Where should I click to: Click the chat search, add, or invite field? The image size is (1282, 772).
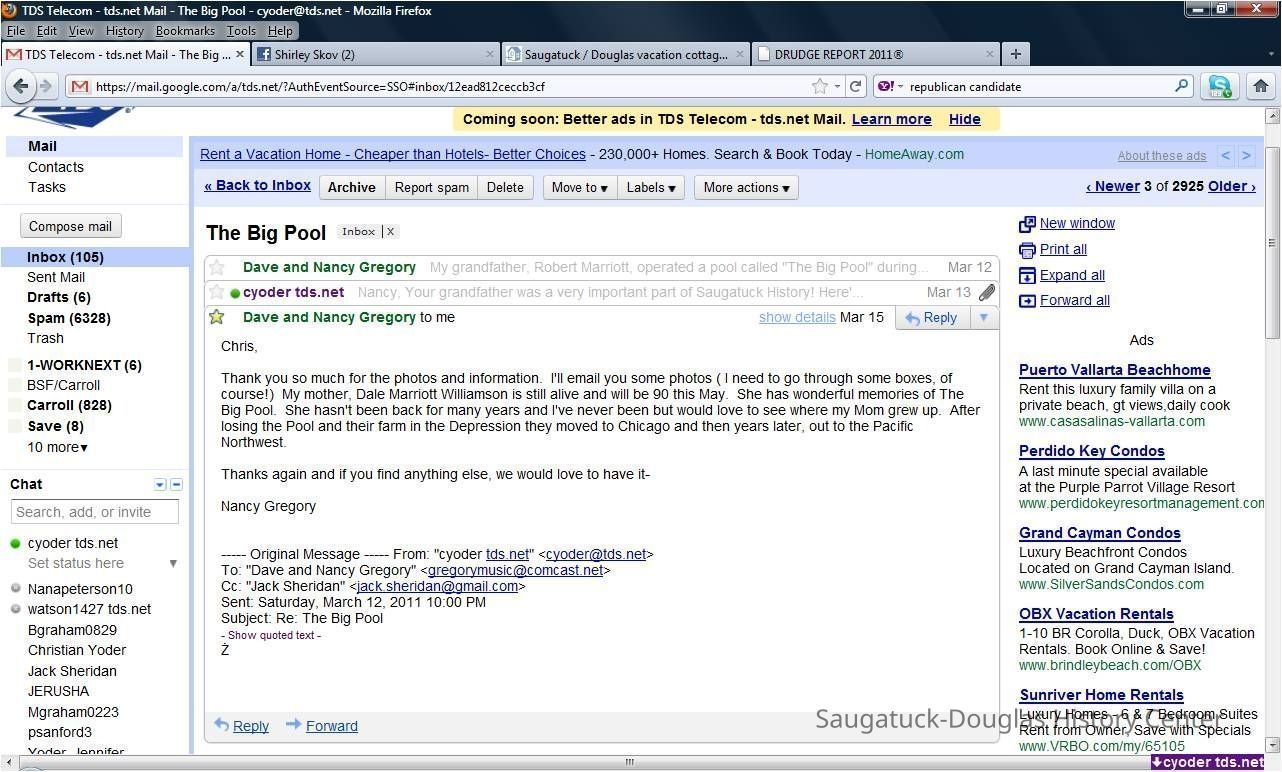95,512
